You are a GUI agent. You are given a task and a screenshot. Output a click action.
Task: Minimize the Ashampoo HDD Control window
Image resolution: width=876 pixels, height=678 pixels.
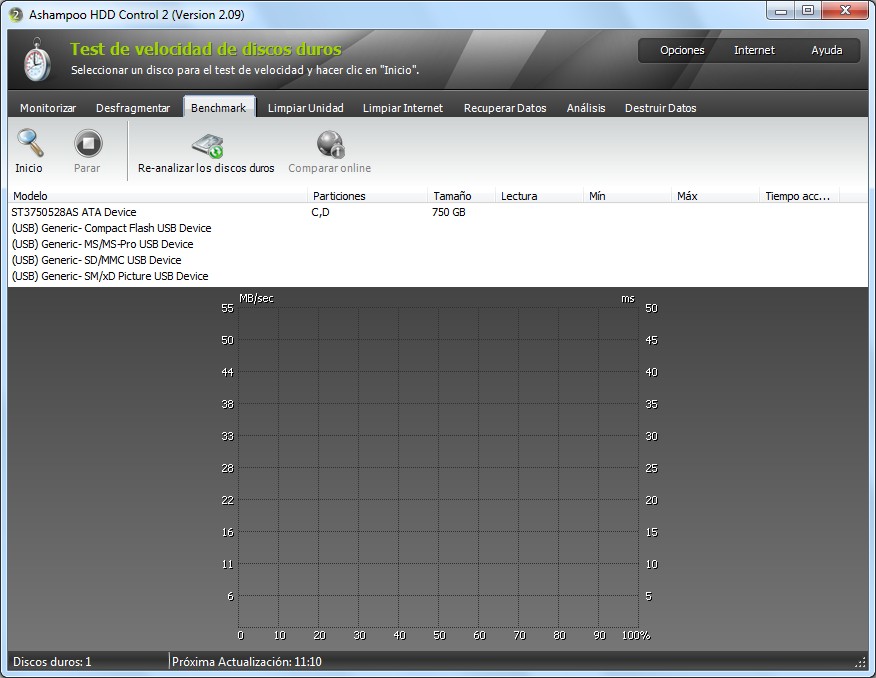tap(780, 11)
